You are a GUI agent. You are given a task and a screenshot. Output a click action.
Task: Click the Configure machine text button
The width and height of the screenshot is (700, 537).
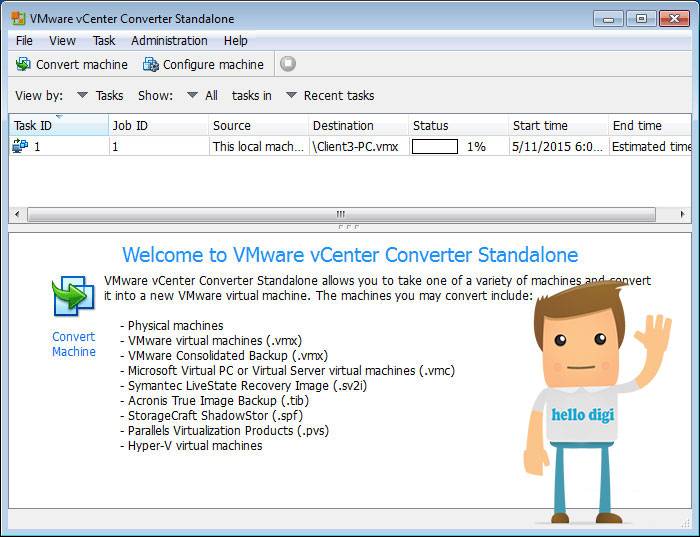(213, 65)
